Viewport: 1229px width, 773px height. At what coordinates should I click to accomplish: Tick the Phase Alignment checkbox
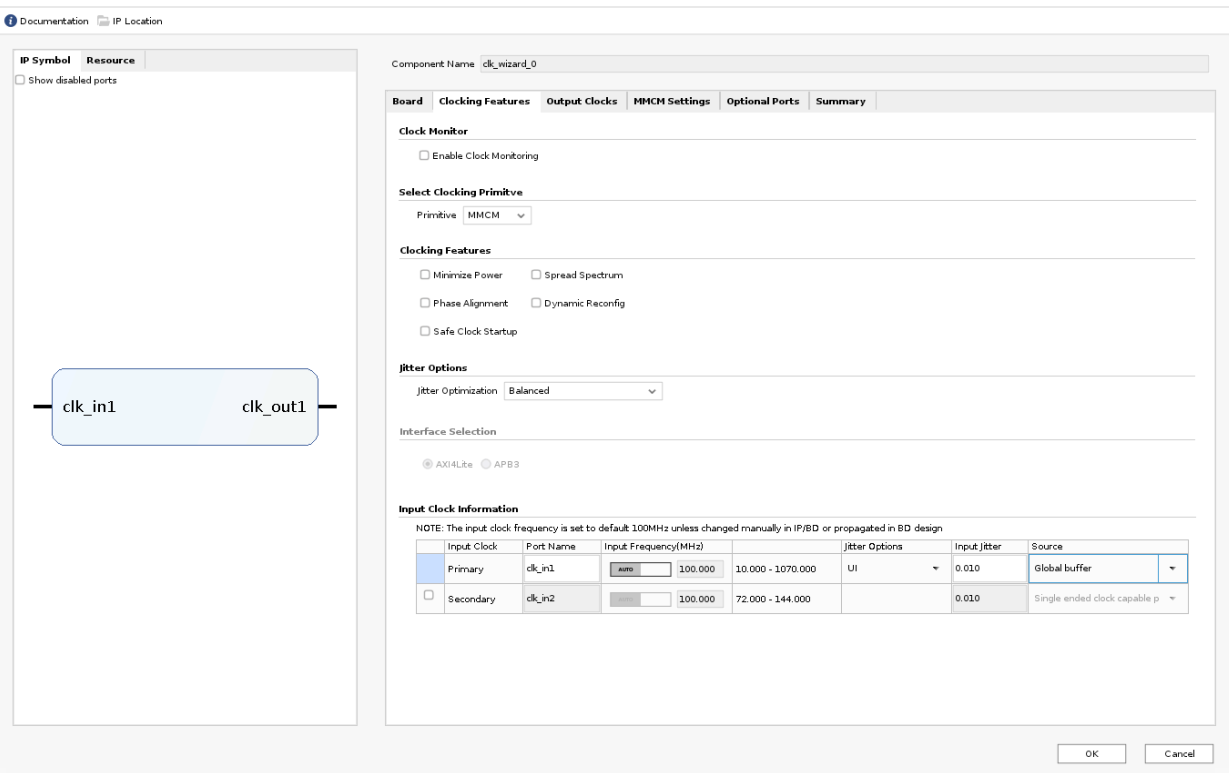(424, 303)
